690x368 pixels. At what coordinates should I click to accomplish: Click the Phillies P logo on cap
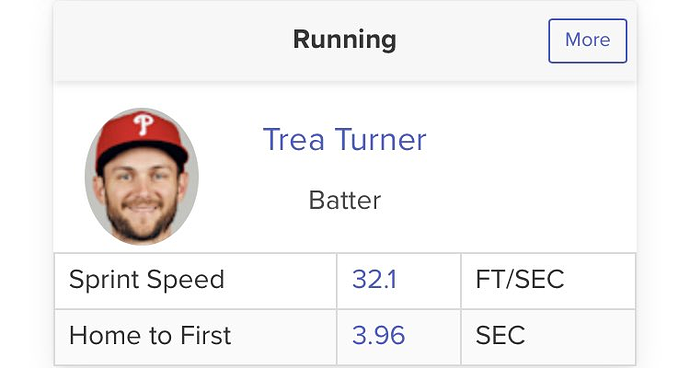[143, 124]
